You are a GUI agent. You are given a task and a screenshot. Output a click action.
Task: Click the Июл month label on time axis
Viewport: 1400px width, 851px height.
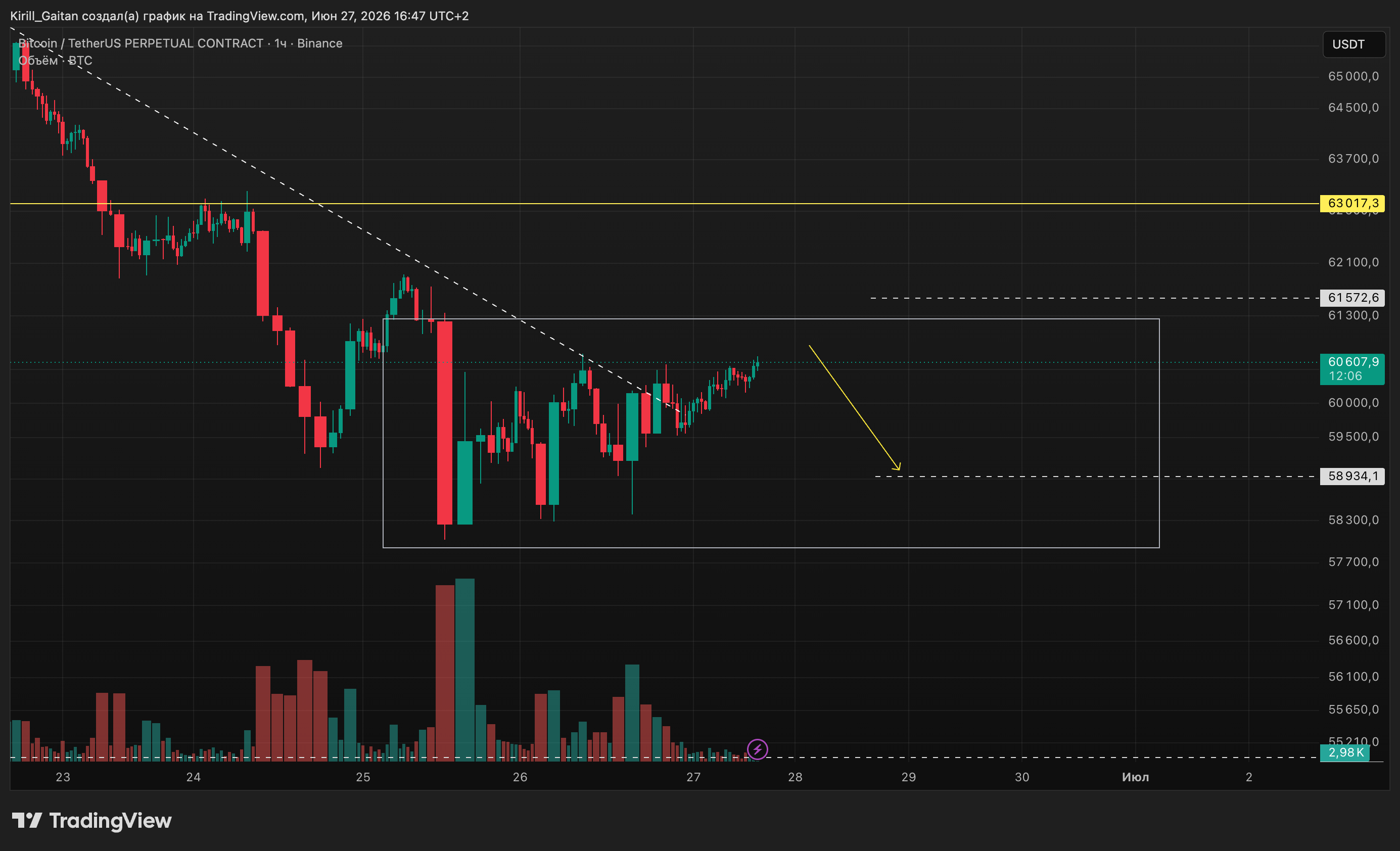tap(1135, 777)
